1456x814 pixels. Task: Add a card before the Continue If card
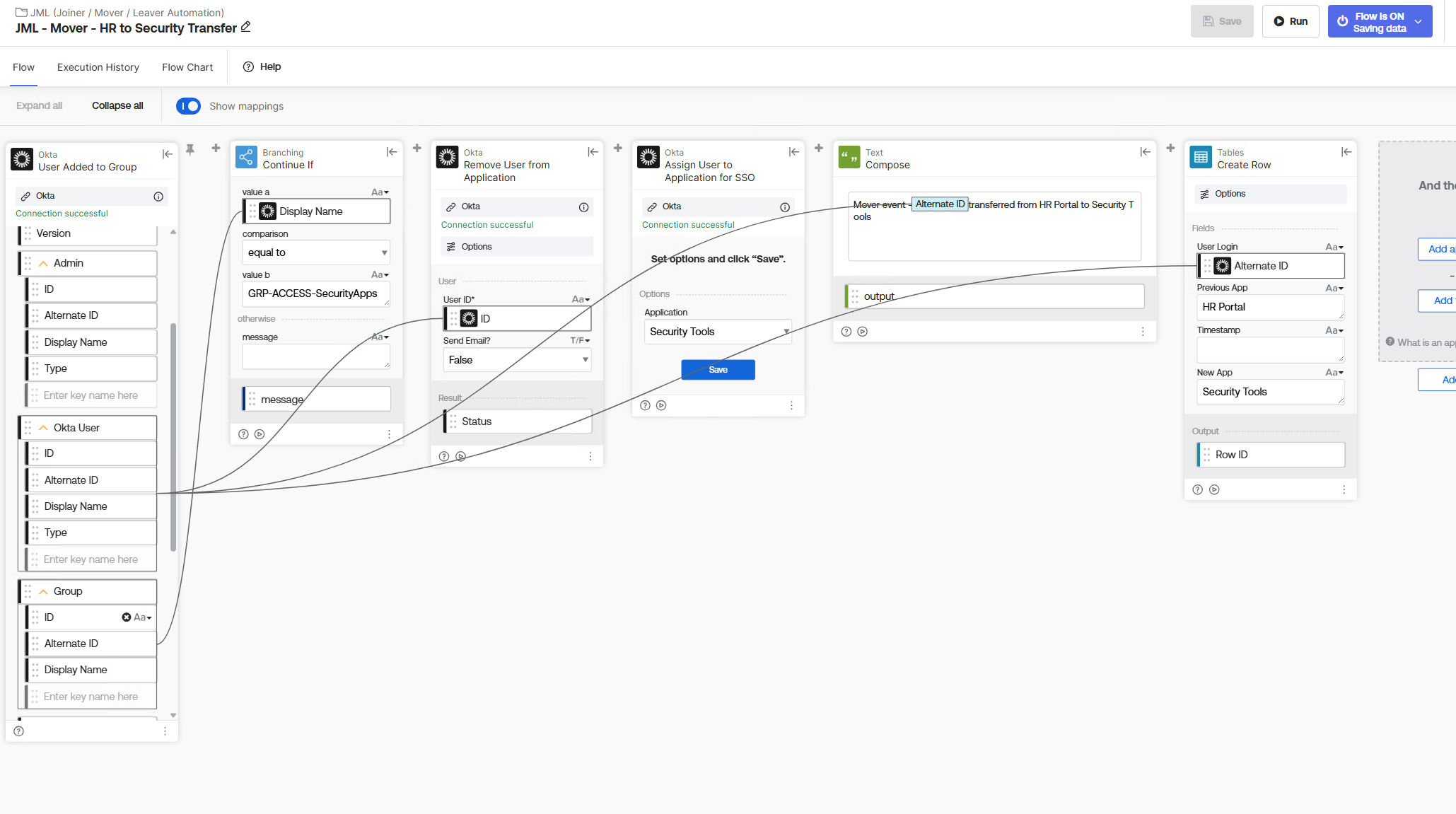click(x=216, y=148)
